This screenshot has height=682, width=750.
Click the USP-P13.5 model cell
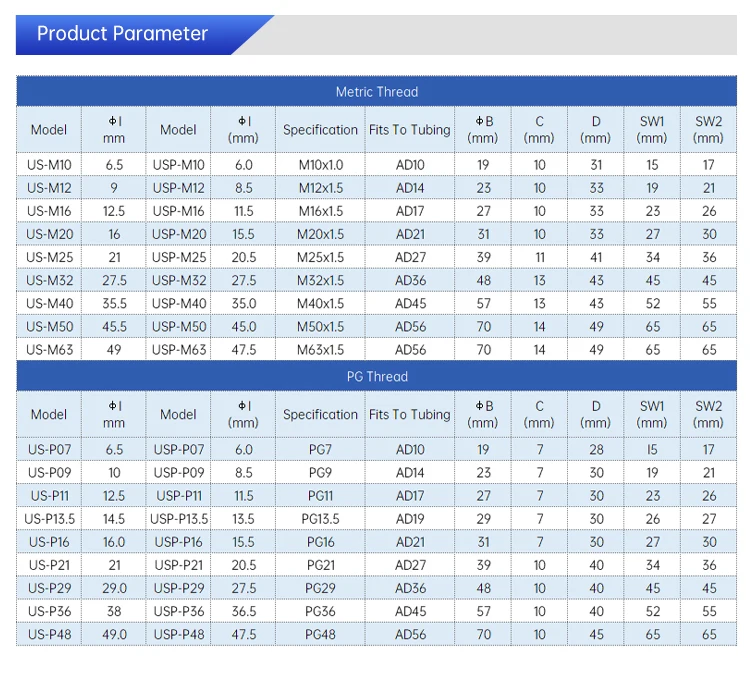click(x=178, y=519)
